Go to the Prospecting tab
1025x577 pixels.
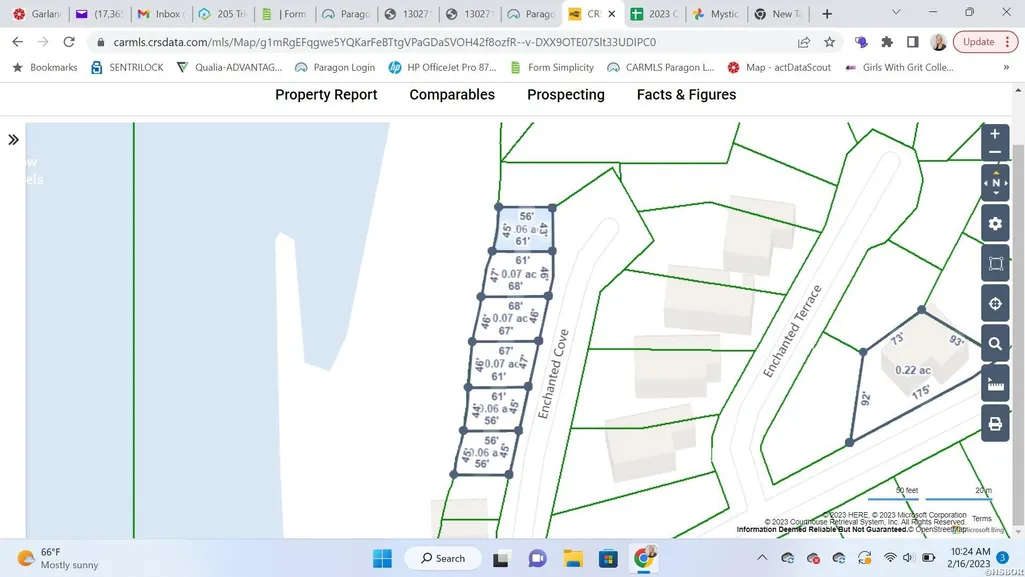(x=565, y=95)
